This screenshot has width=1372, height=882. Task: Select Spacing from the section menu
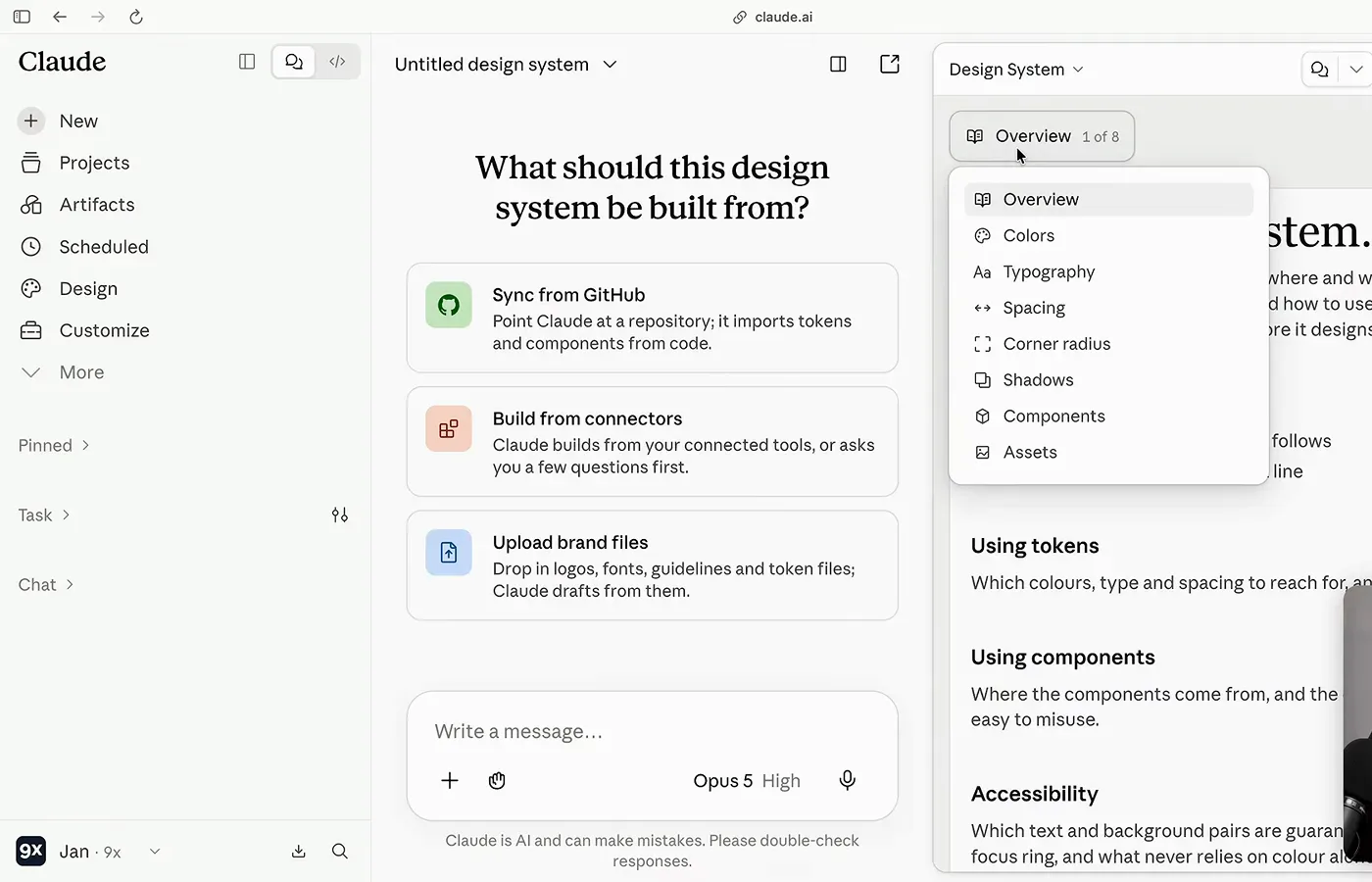(x=1108, y=308)
